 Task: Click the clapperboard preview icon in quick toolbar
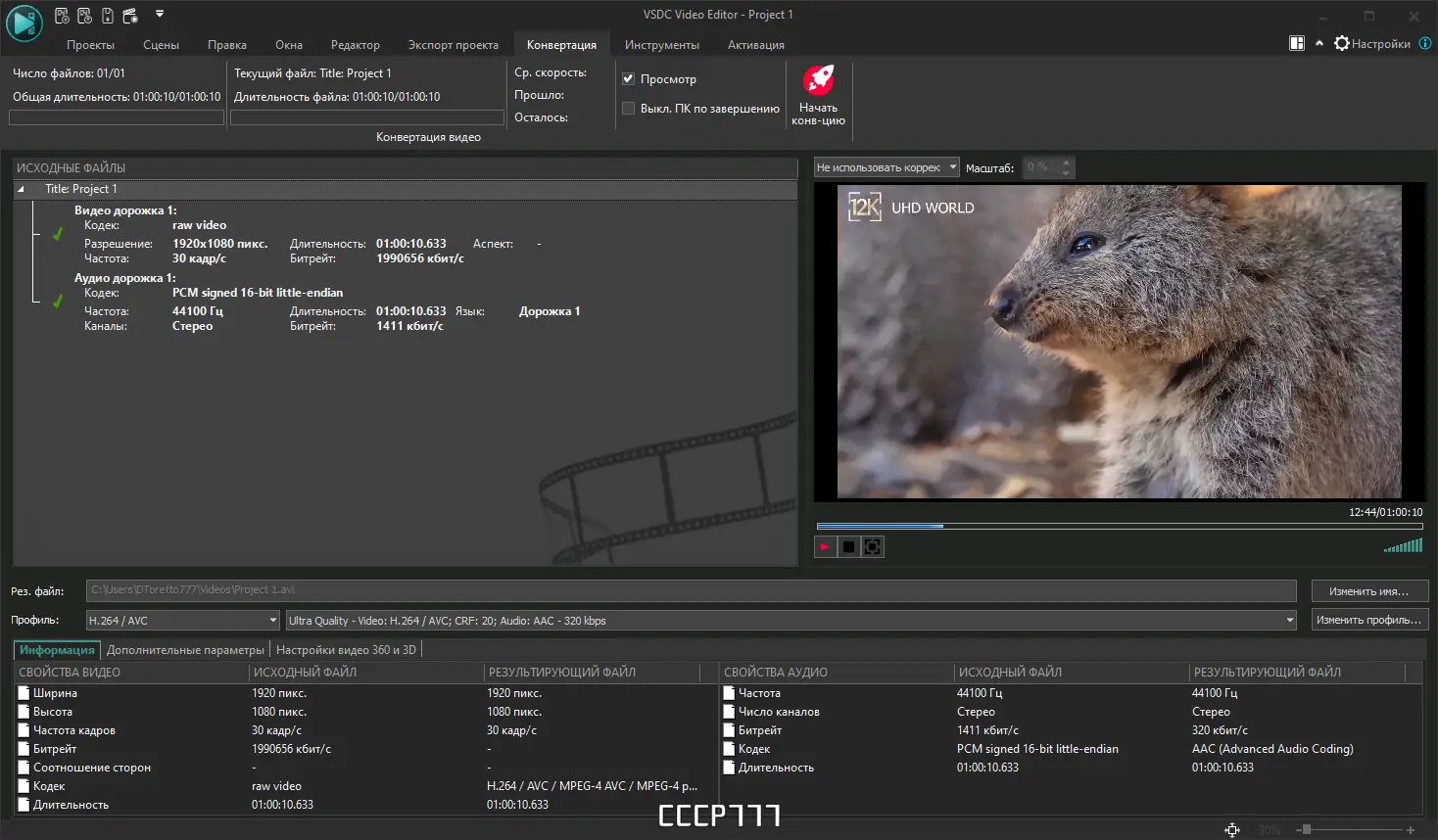[130, 16]
